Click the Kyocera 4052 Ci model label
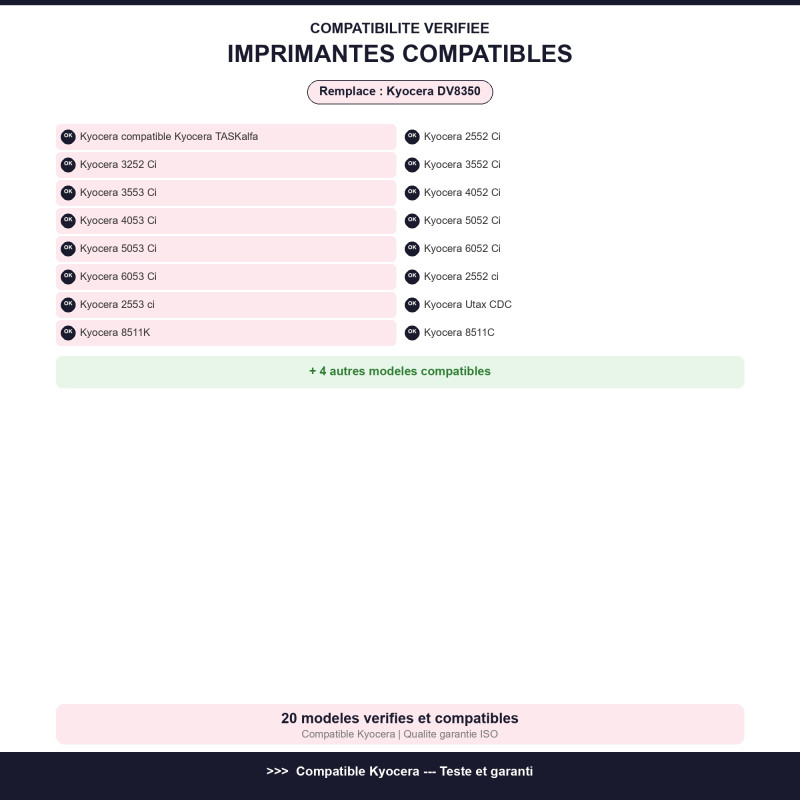This screenshot has height=800, width=800. click(462, 193)
